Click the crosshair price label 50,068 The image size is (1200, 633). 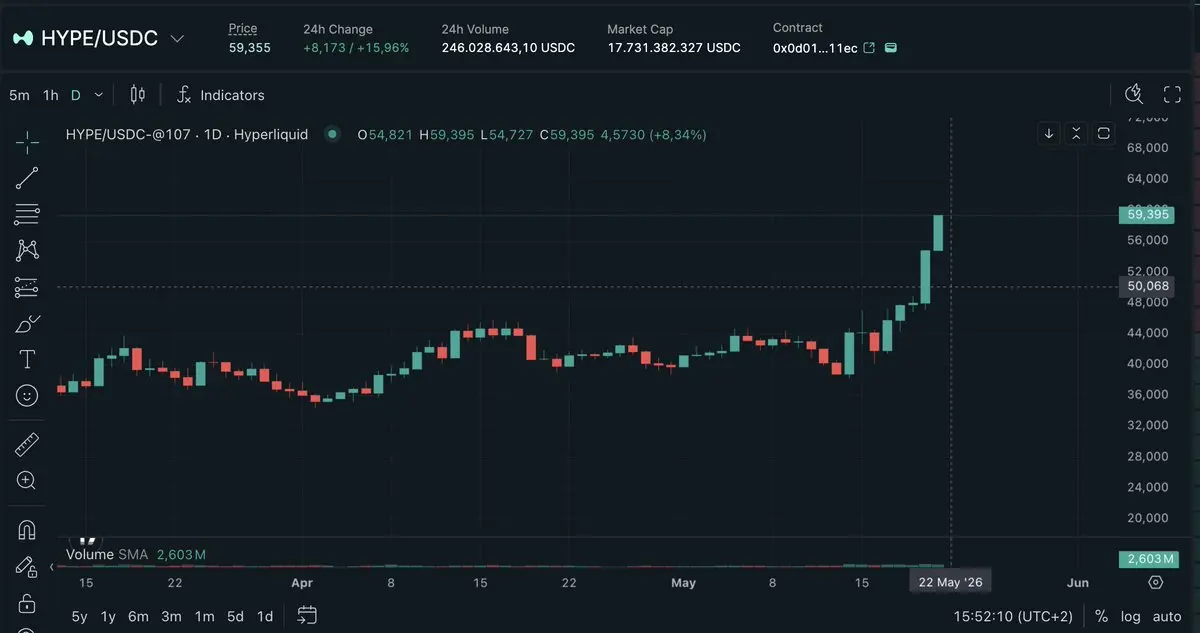1147,286
